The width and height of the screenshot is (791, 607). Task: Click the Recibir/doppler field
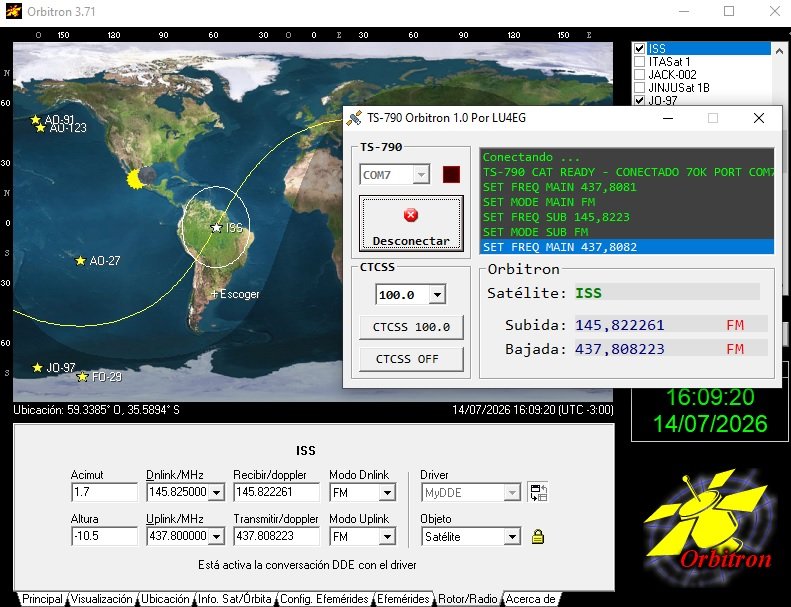tap(276, 492)
